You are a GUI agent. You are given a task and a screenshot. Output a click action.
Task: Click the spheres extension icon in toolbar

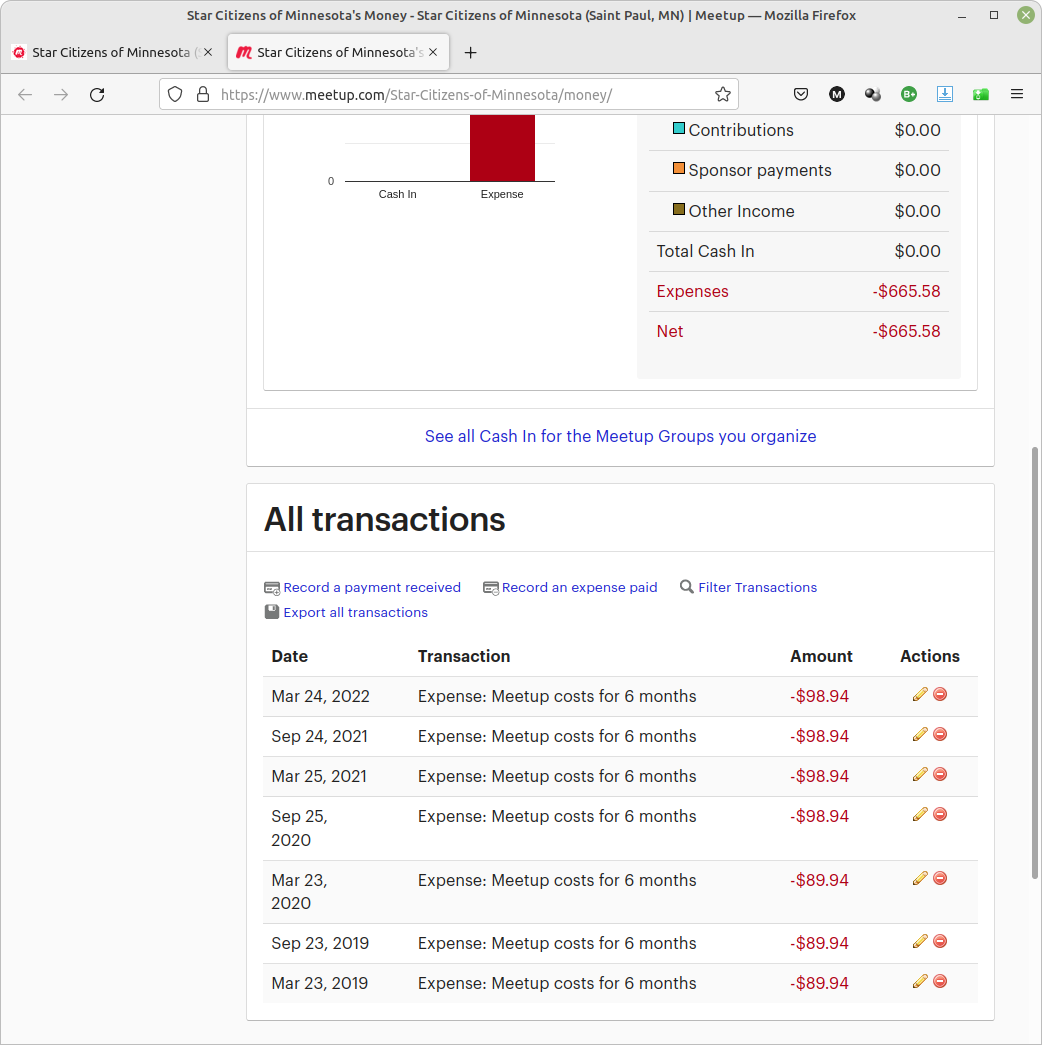[x=873, y=95]
